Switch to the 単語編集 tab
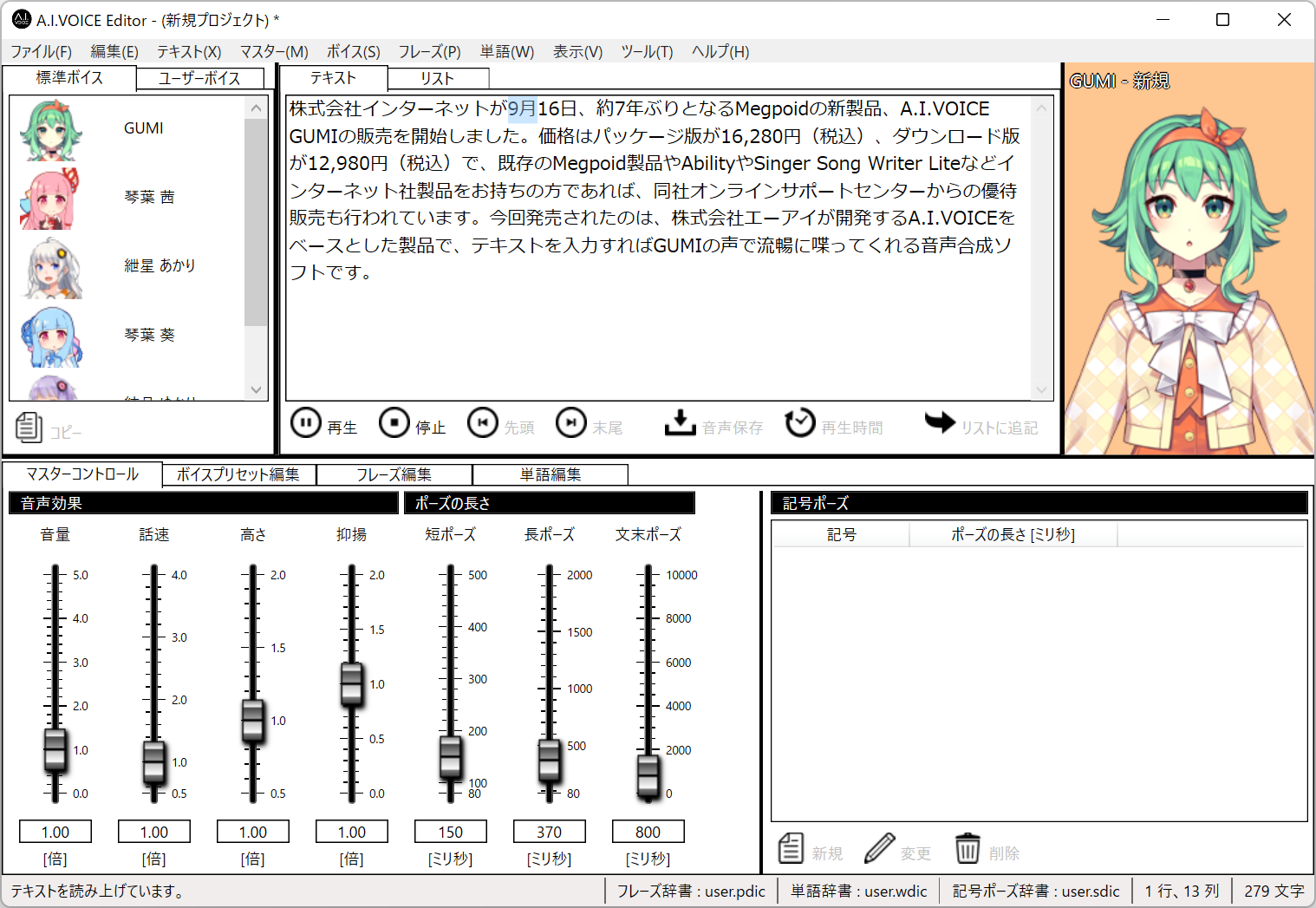 pyautogui.click(x=551, y=475)
